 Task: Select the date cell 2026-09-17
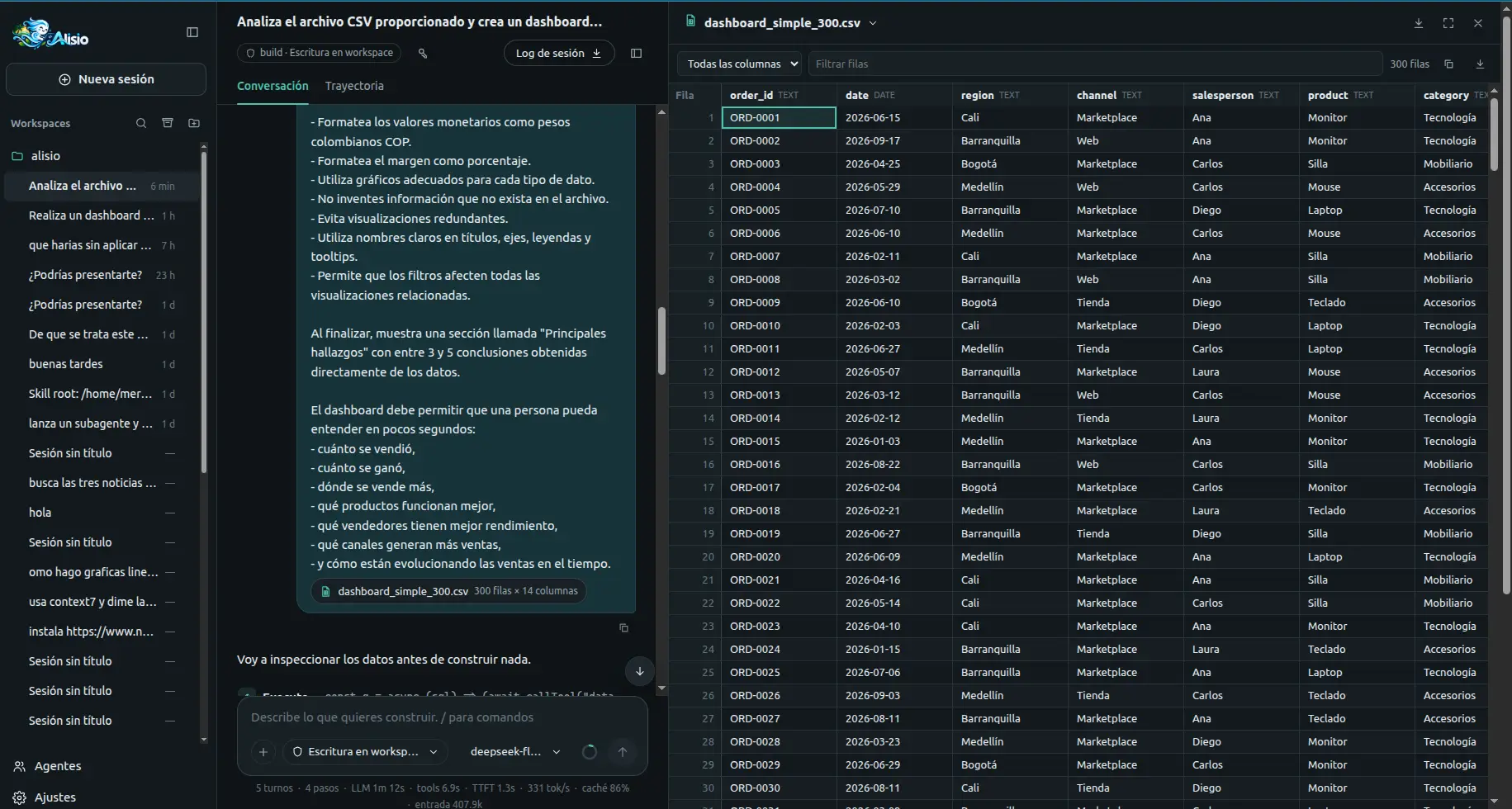point(894,141)
